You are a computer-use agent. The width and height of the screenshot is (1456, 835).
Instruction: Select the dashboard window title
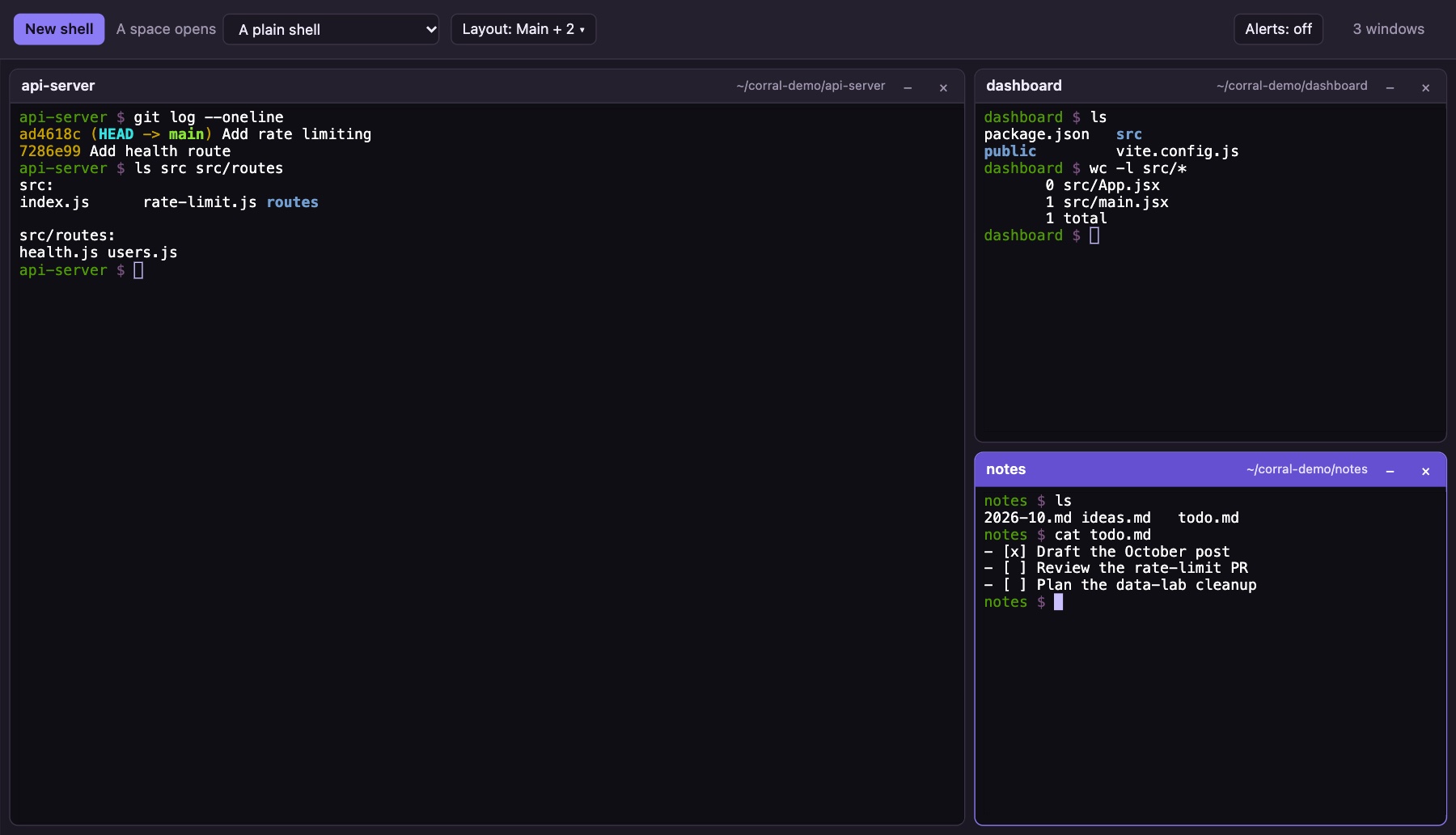(x=1024, y=86)
